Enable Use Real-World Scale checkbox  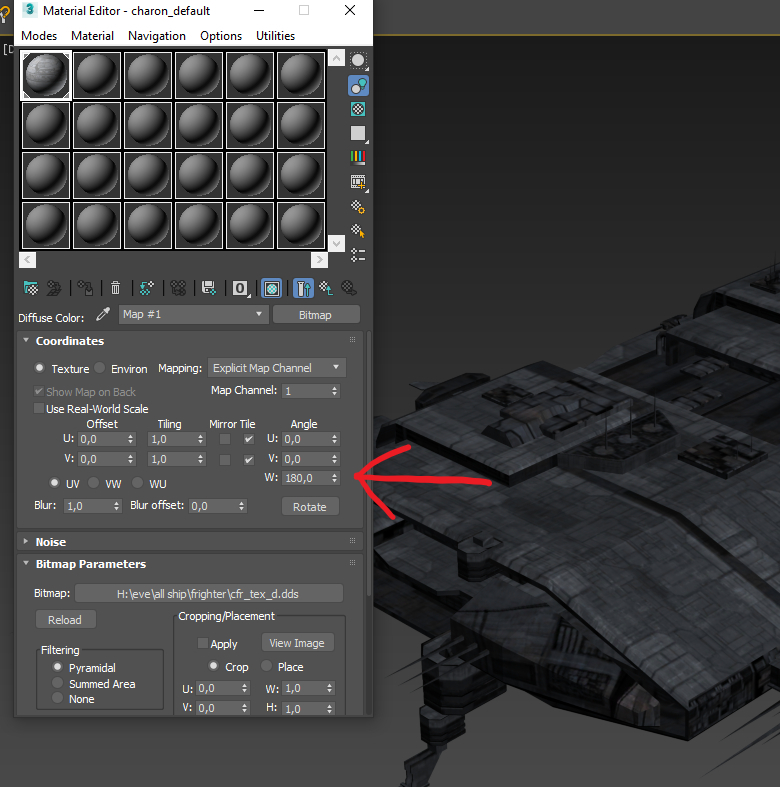[x=39, y=409]
